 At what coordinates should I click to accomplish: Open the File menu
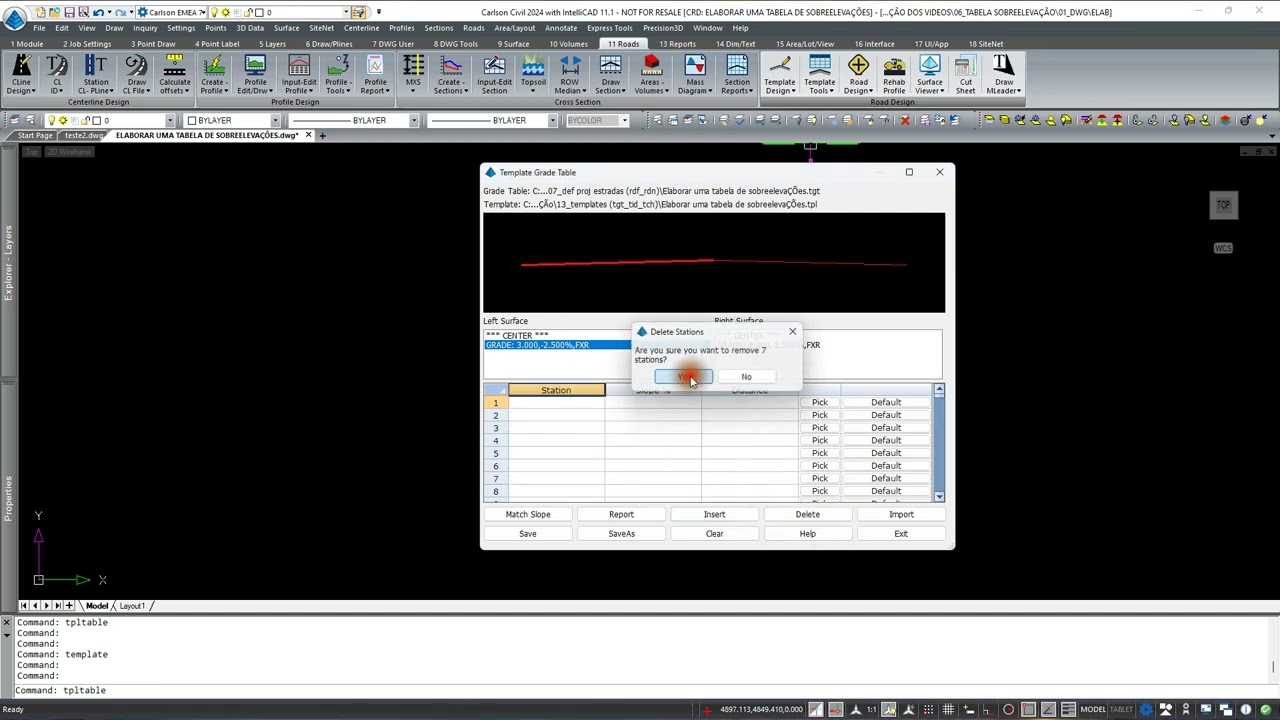click(x=39, y=28)
